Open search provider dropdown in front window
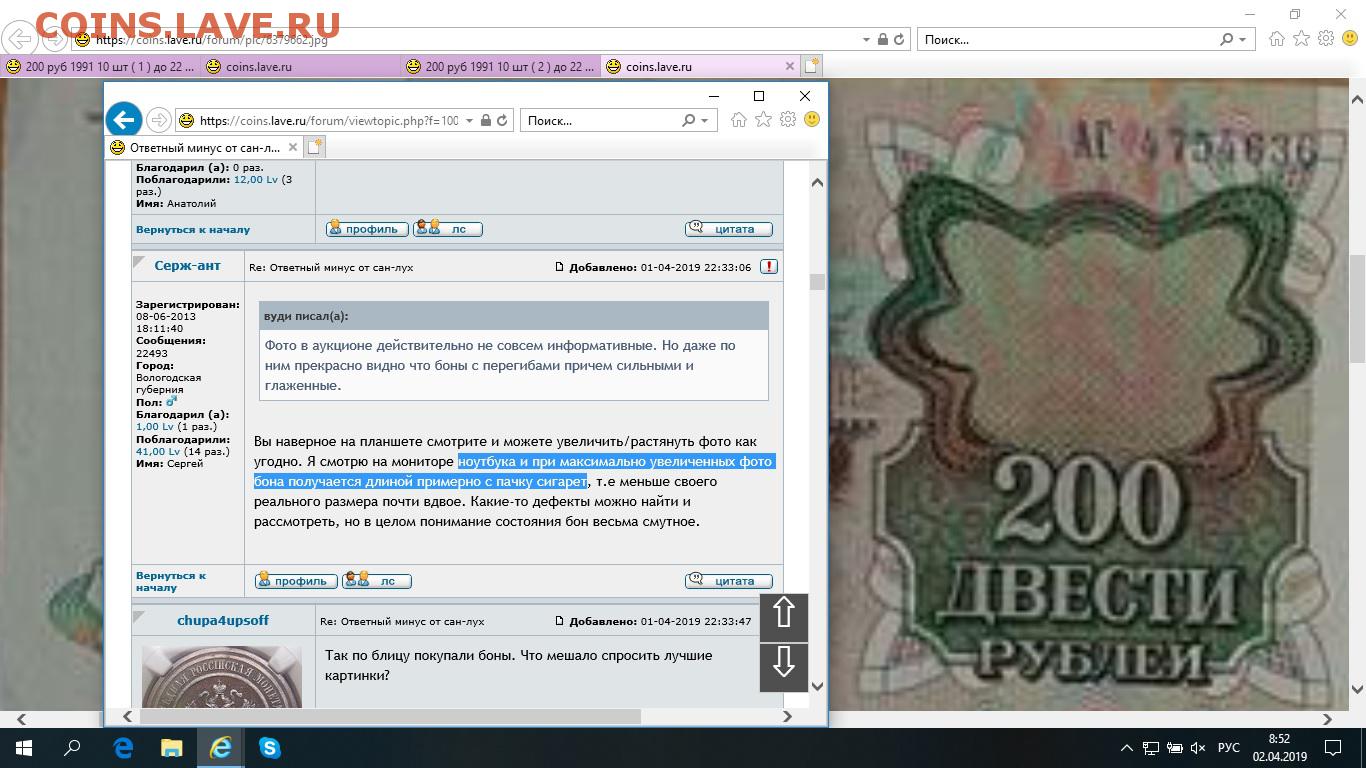This screenshot has width=1366, height=768. tap(704, 121)
